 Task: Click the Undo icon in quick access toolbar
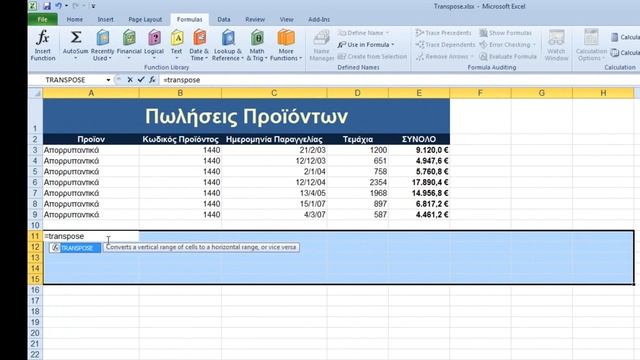point(59,6)
